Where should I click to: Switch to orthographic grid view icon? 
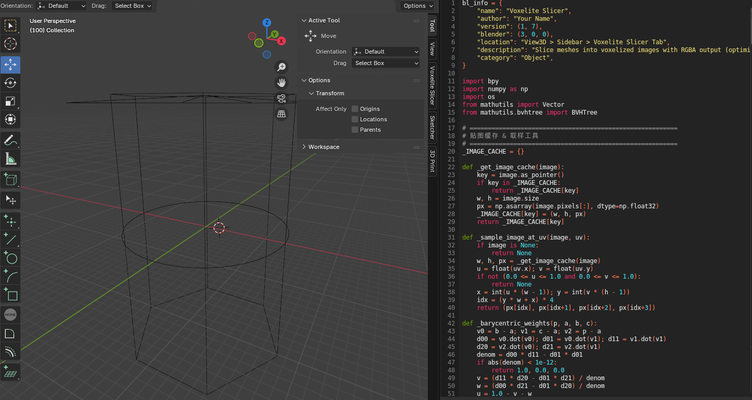(x=282, y=114)
